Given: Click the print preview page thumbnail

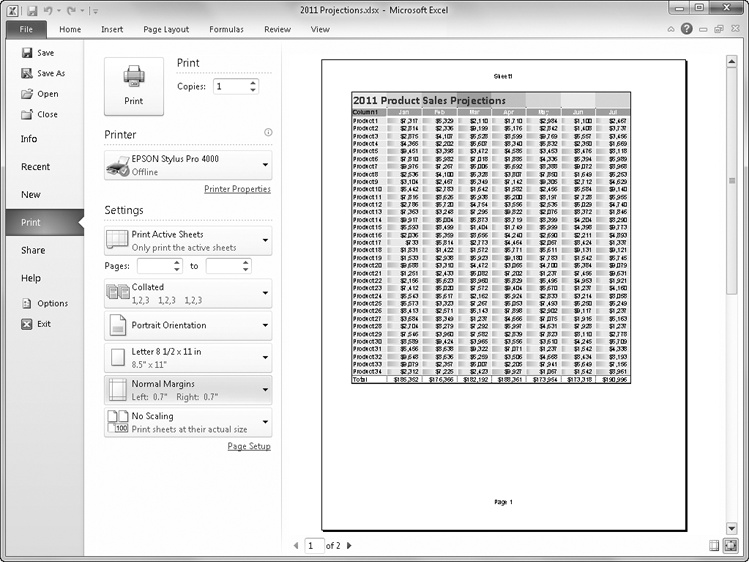Looking at the screenshot, I should (x=504, y=295).
